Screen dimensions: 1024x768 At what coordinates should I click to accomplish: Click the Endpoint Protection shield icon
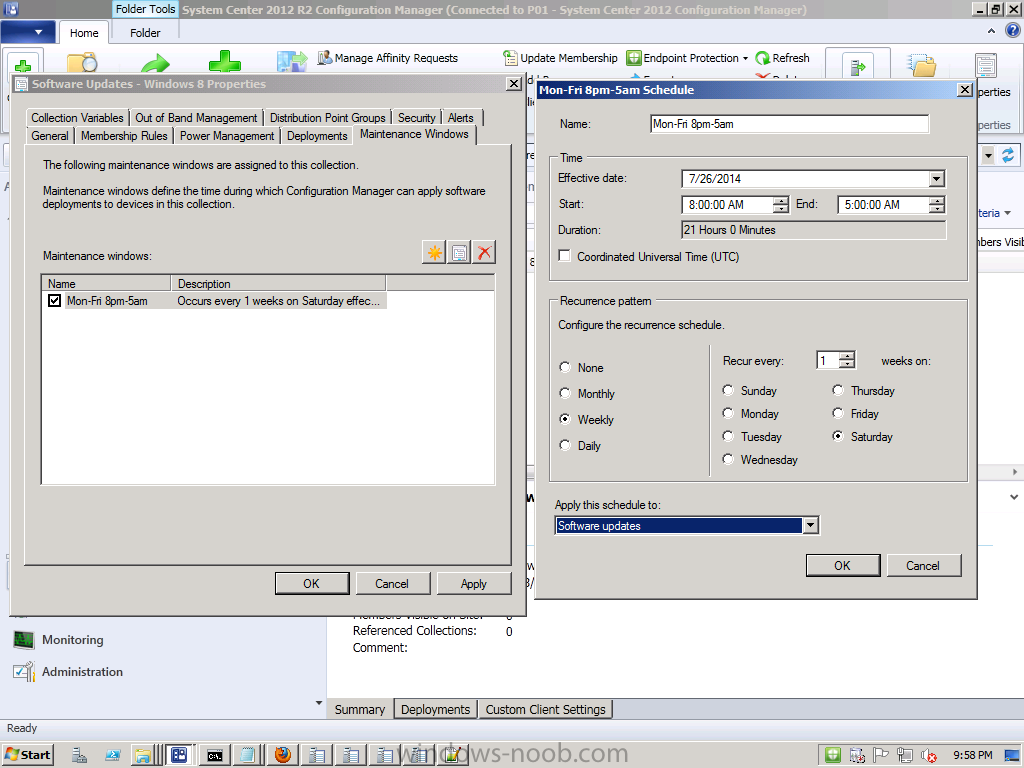(633, 58)
